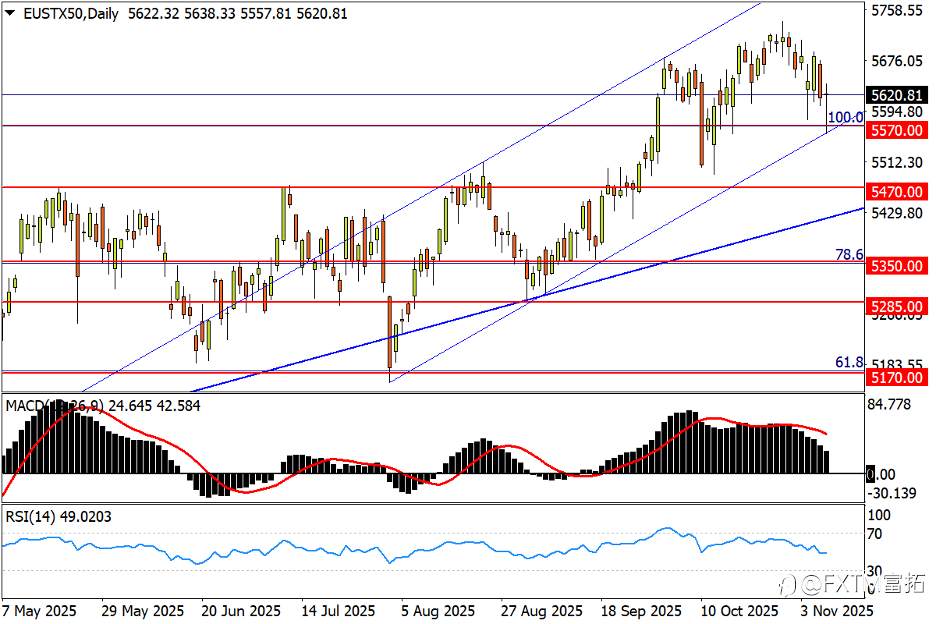This screenshot has width=936, height=624.
Task: Click the MACD scale value -30.139
Action: pos(891,493)
